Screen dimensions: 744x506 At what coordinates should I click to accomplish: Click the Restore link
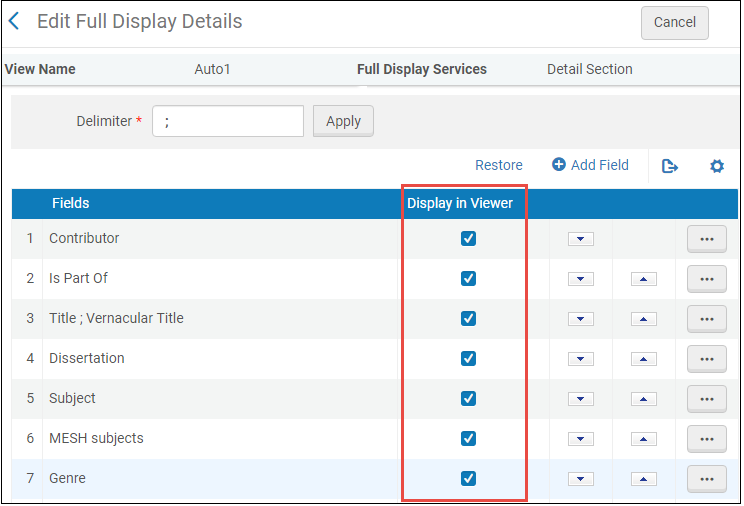pos(498,166)
